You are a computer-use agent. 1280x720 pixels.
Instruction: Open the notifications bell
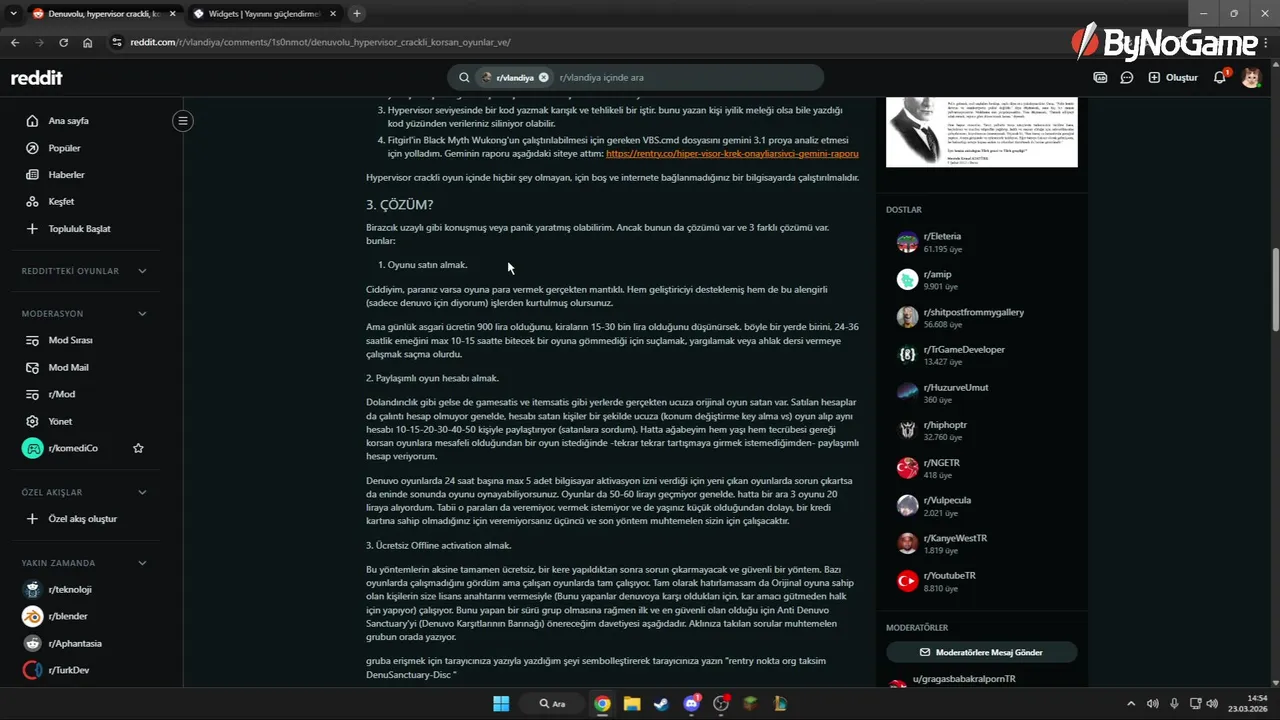(1220, 77)
